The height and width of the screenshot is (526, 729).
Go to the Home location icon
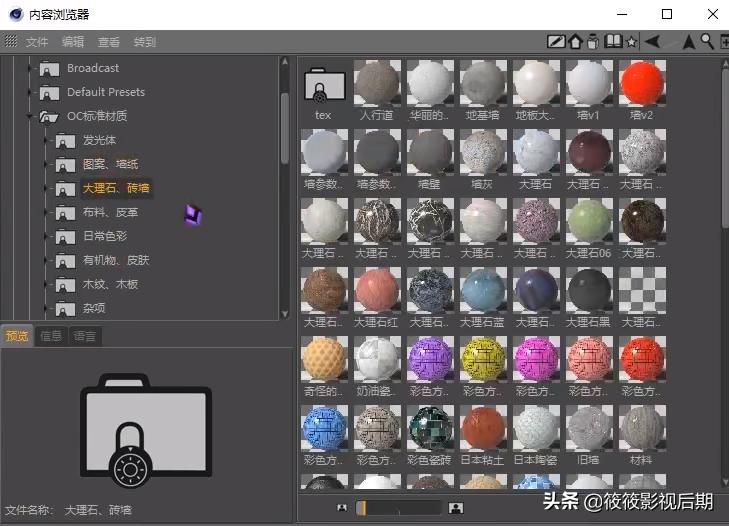pyautogui.click(x=576, y=42)
